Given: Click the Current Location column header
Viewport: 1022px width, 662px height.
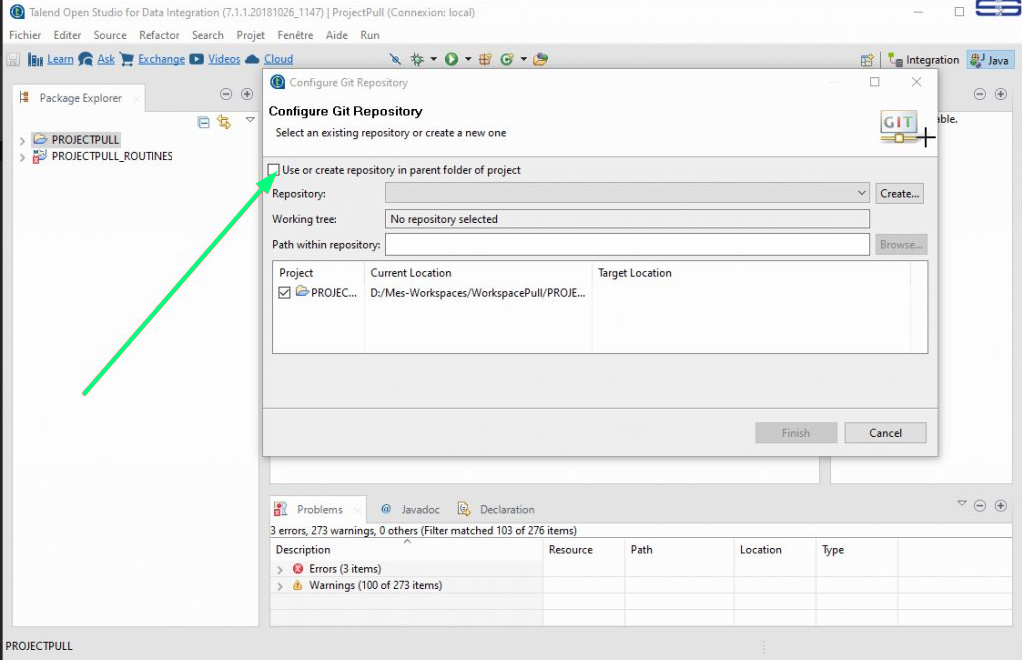Looking at the screenshot, I should (x=478, y=273).
